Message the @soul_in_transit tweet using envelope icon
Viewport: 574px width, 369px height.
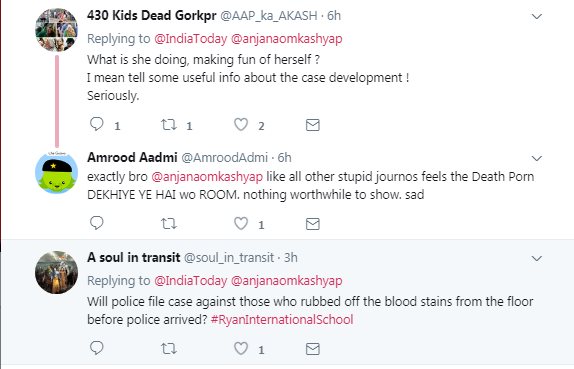coord(313,348)
